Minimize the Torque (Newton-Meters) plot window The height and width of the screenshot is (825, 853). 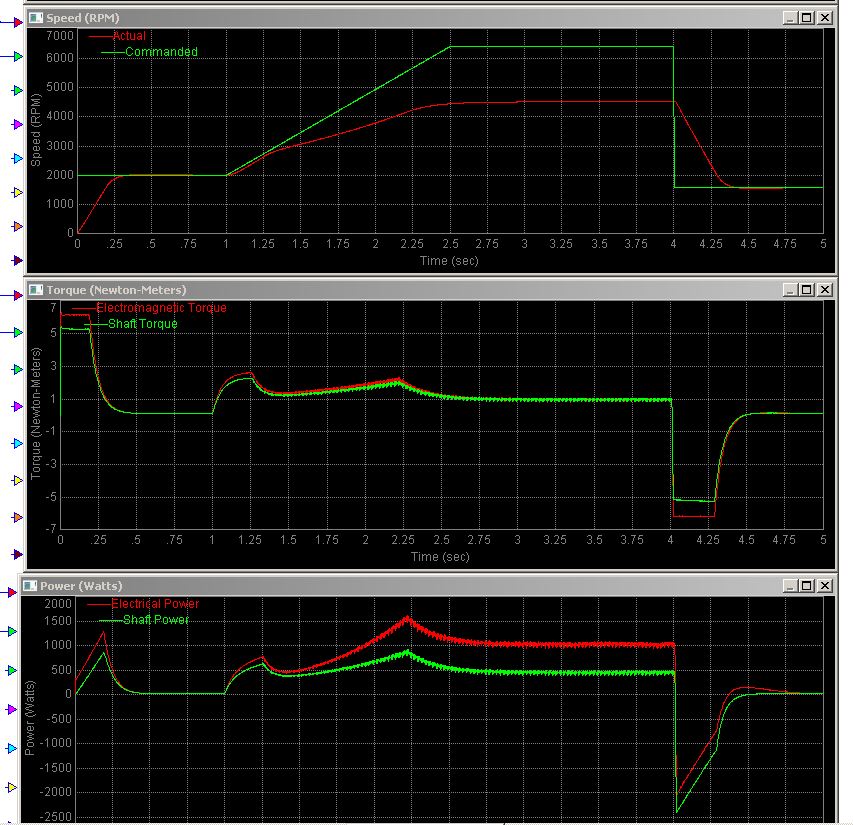pyautogui.click(x=790, y=290)
